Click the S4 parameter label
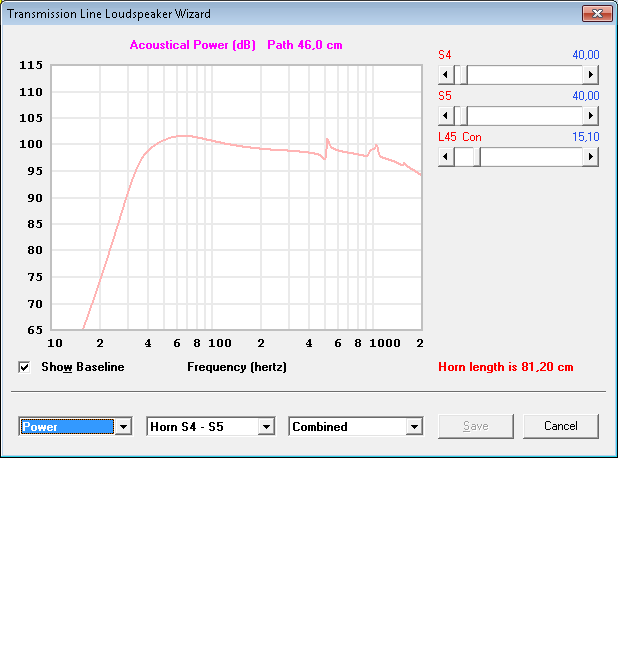This screenshot has width=618, height=652. (445, 55)
